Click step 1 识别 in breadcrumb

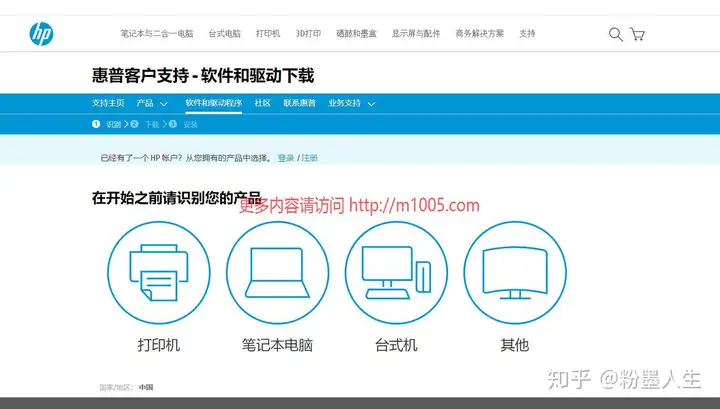coord(107,124)
